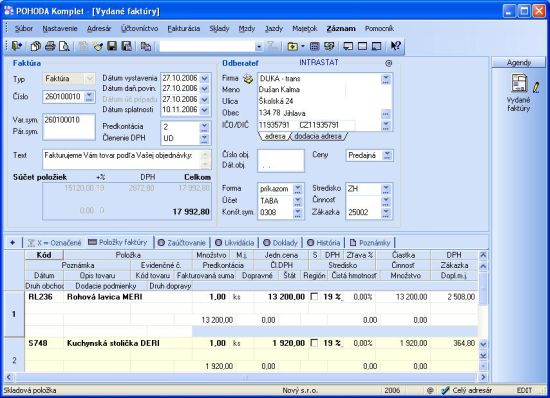Open the Účtovníctvo menu
Image resolution: width=550 pixels, height=398 pixels.
pyautogui.click(x=140, y=29)
